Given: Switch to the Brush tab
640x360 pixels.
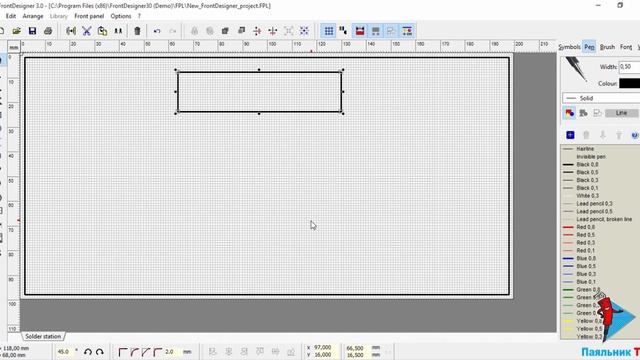Looking at the screenshot, I should 607,47.
